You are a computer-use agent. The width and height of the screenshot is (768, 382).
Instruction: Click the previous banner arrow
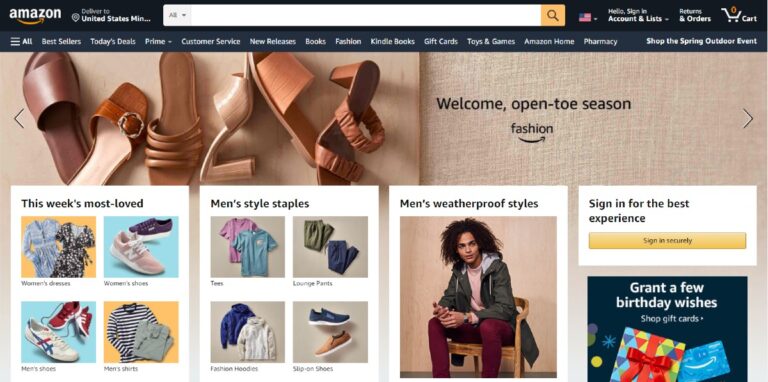point(19,119)
